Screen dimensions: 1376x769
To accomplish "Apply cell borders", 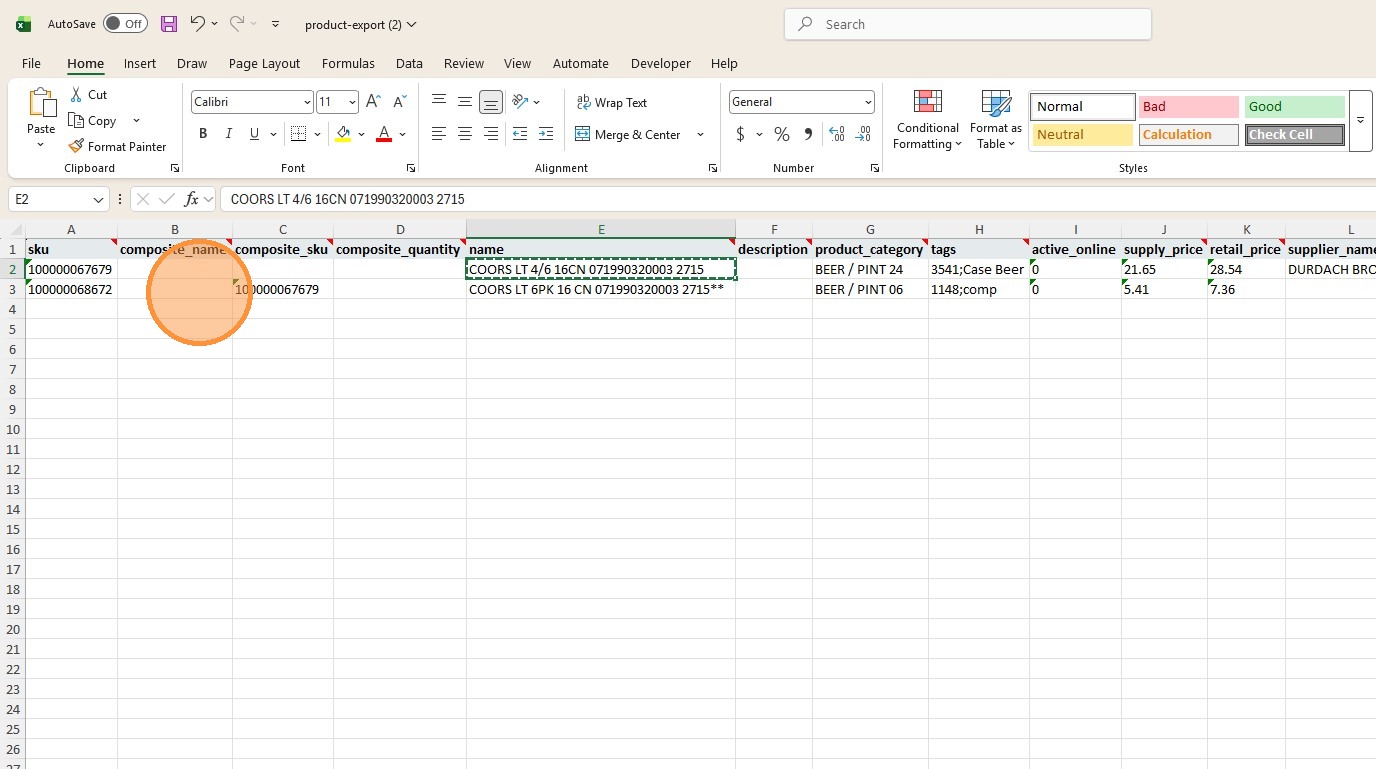I will 298,134.
